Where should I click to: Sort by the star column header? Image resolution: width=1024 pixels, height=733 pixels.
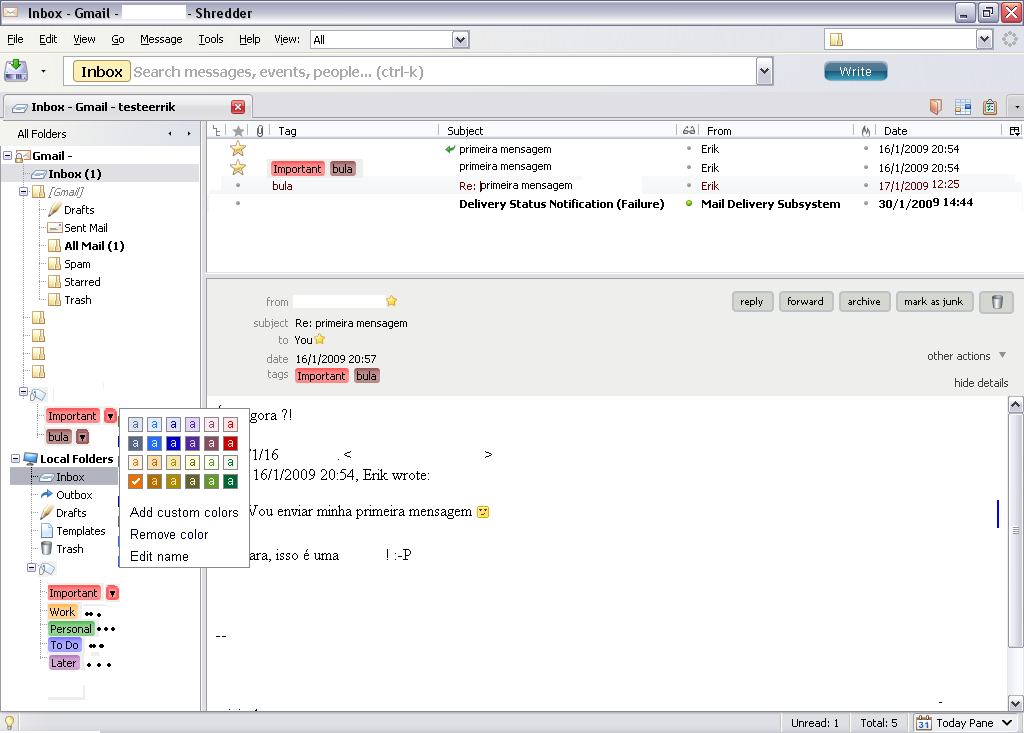238,131
